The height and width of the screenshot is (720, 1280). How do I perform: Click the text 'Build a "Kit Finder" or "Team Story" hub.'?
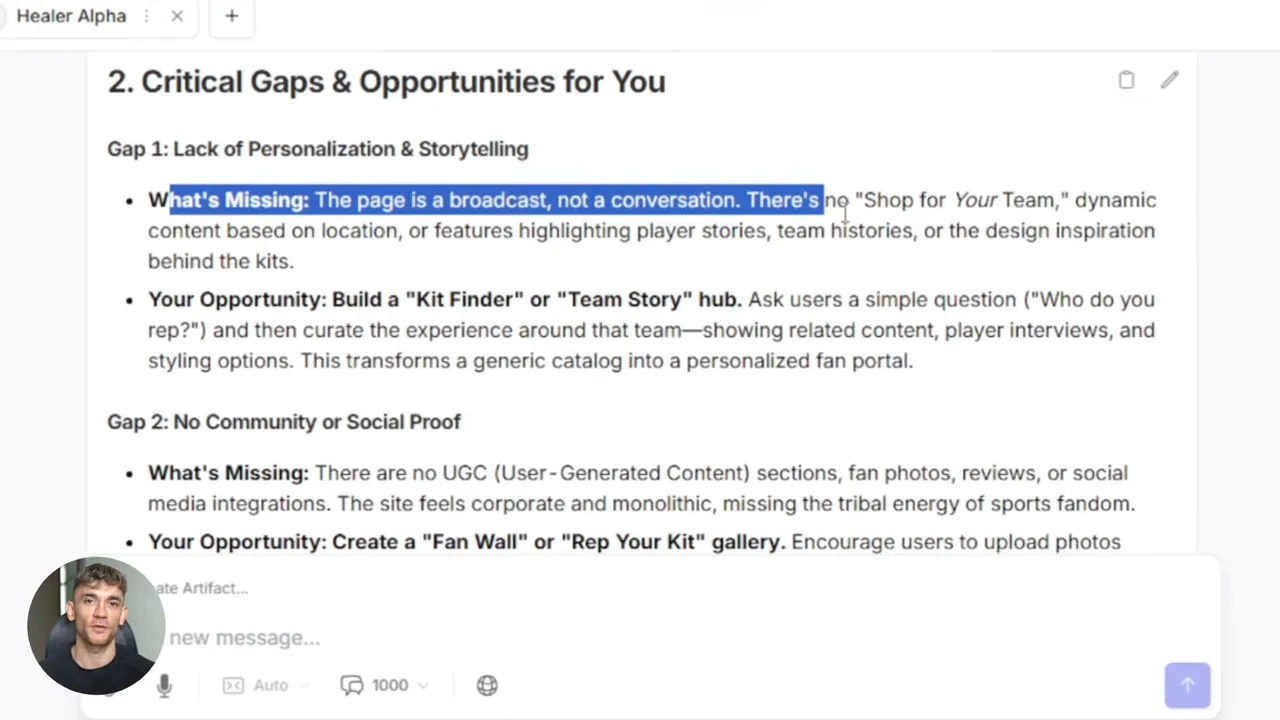(x=537, y=300)
